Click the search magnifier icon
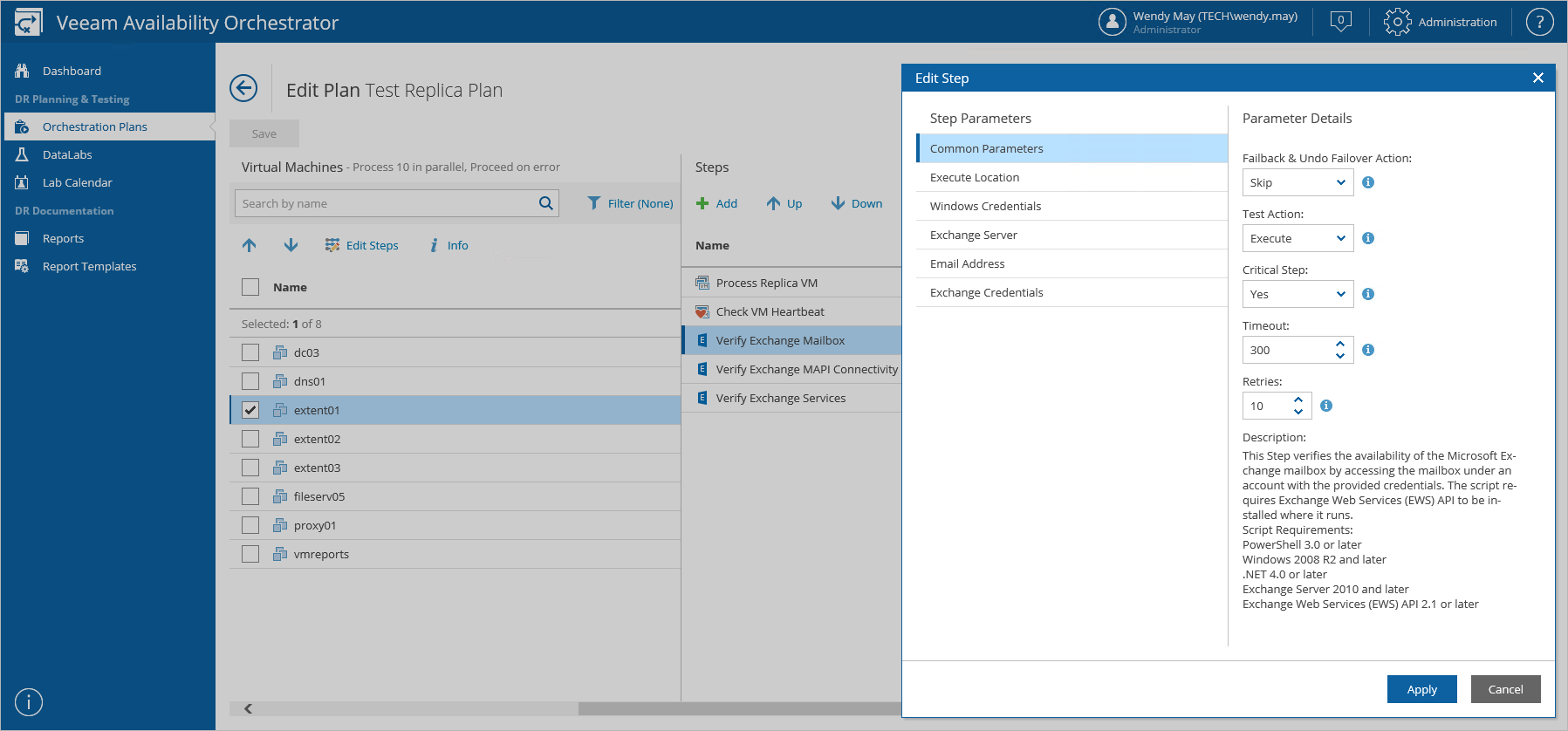The height and width of the screenshot is (731, 1568). point(546,203)
